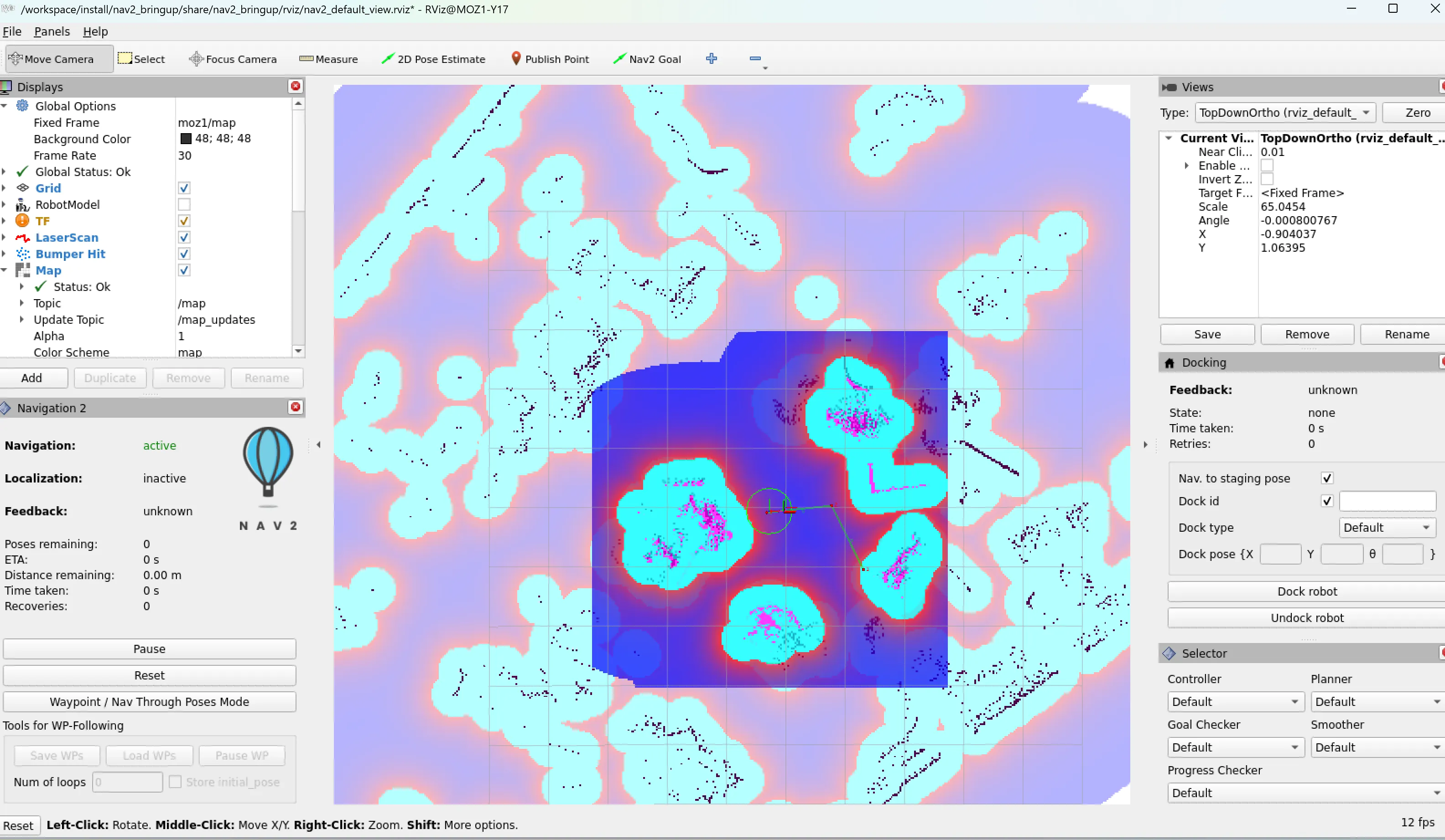Close the Displays panel

[295, 86]
